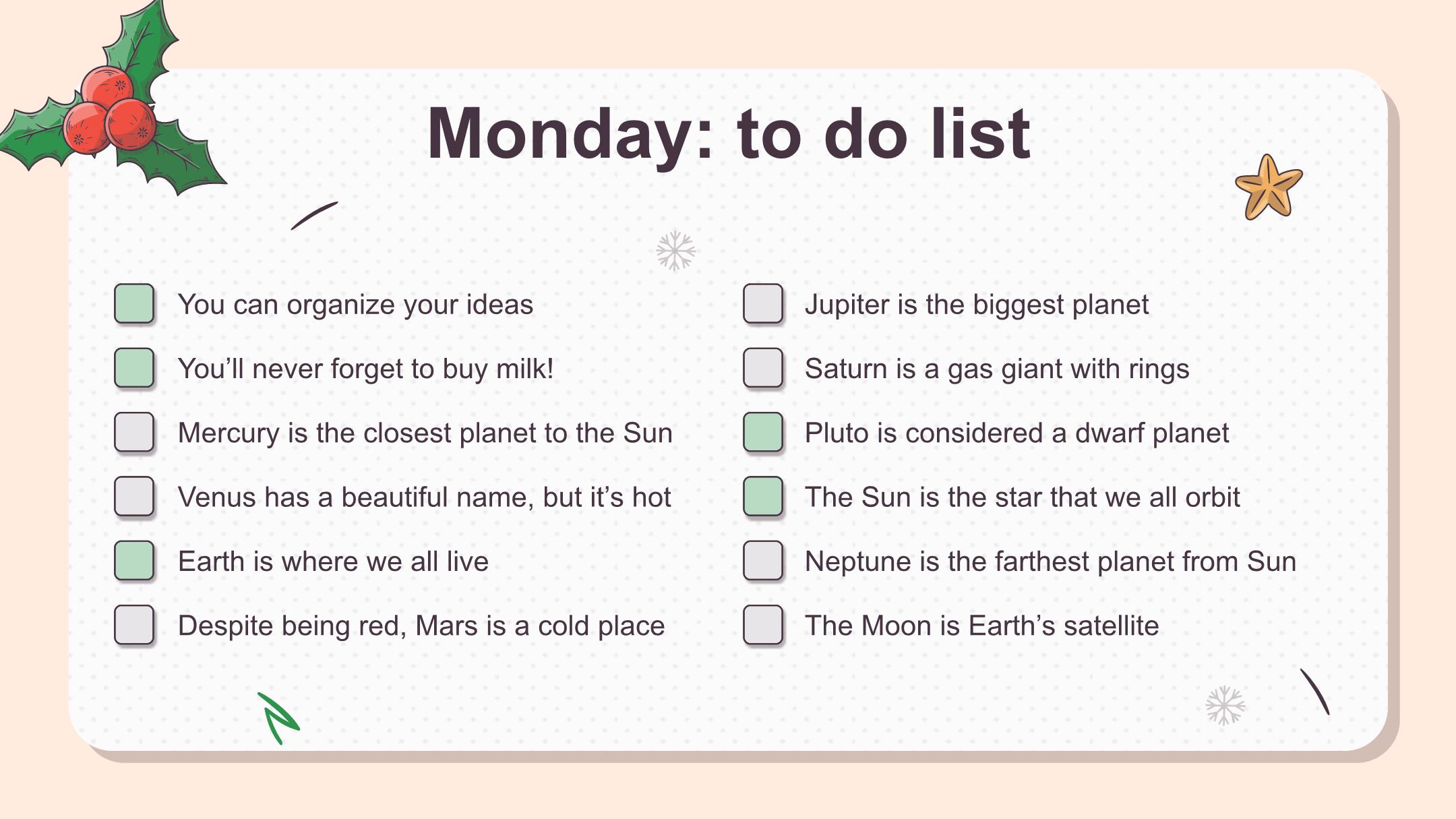Click the "You'll never forget to buy milk!" text
This screenshot has height=819, width=1456.
click(x=365, y=369)
